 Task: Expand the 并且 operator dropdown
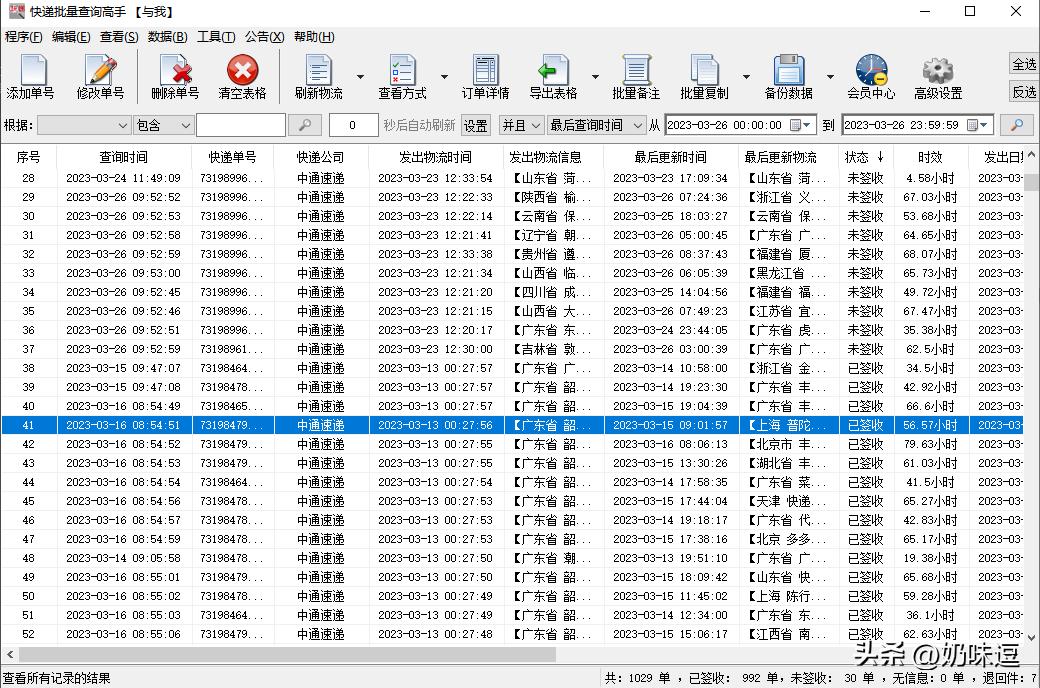point(535,125)
